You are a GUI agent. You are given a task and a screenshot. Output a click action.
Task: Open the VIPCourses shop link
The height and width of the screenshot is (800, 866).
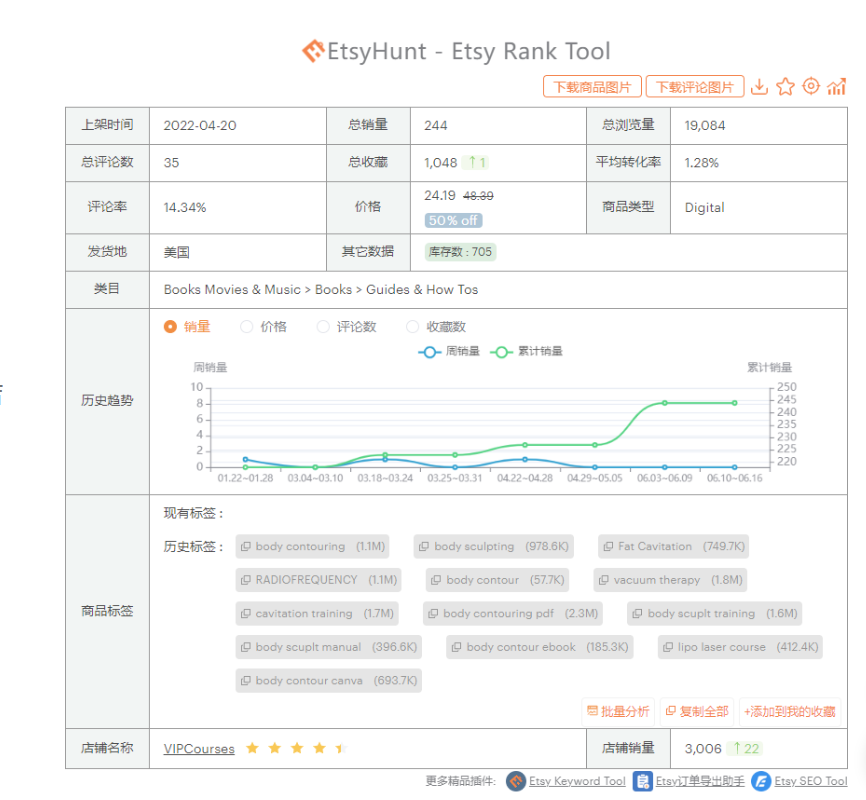199,749
